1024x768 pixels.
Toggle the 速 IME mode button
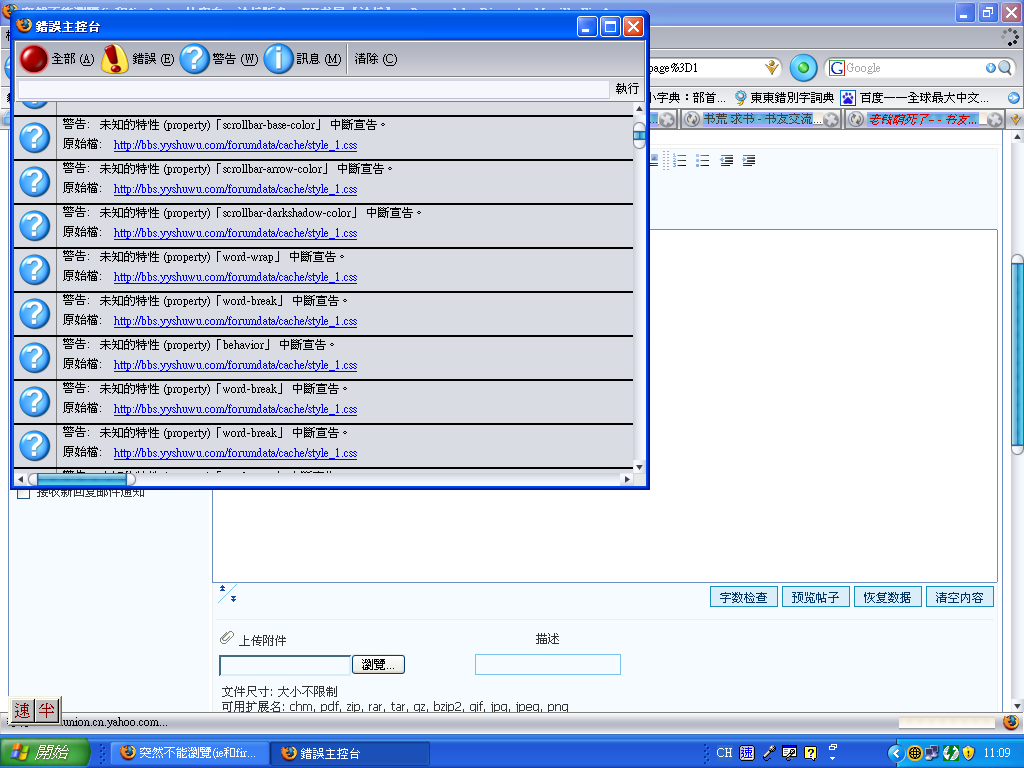point(22,711)
